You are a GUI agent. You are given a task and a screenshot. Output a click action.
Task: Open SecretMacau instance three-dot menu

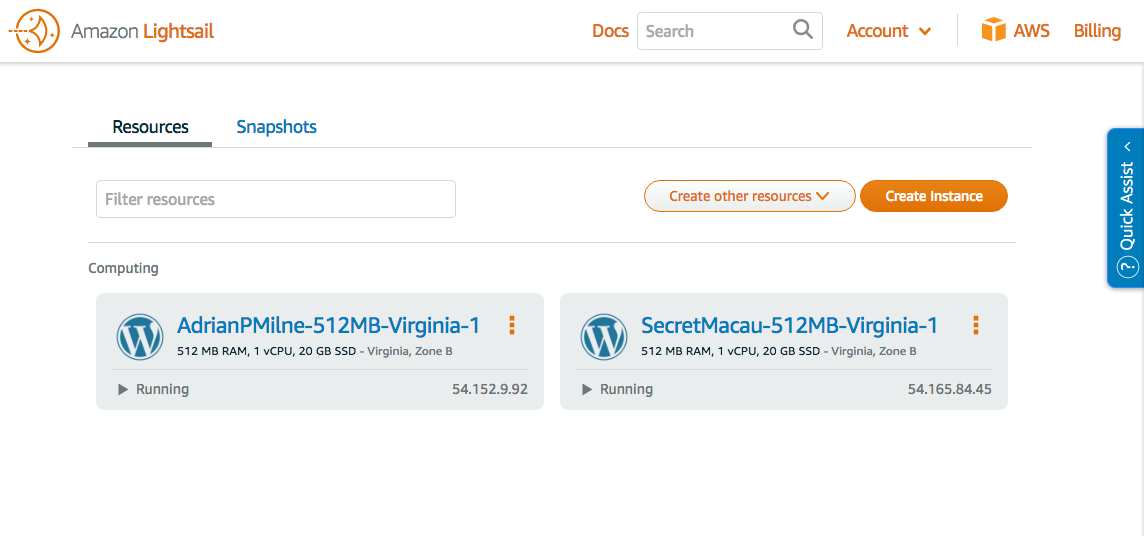pyautogui.click(x=975, y=325)
